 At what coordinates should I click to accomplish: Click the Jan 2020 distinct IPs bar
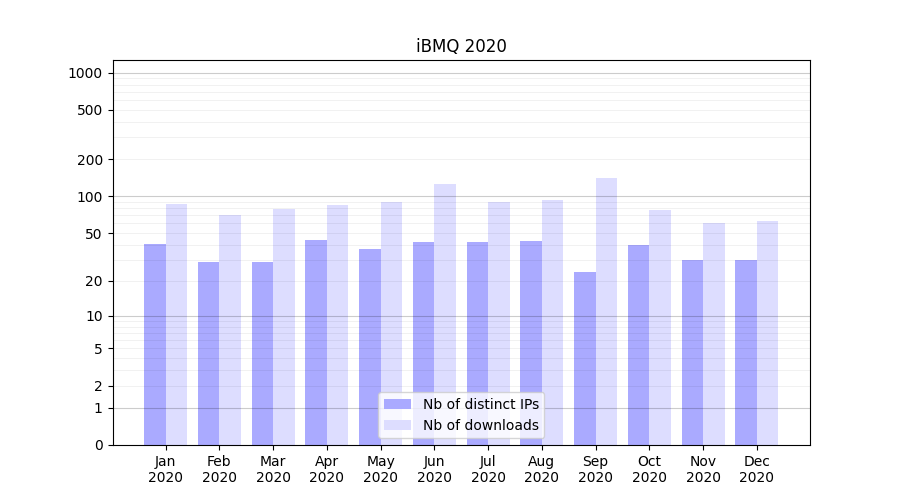pyautogui.click(x=155, y=344)
